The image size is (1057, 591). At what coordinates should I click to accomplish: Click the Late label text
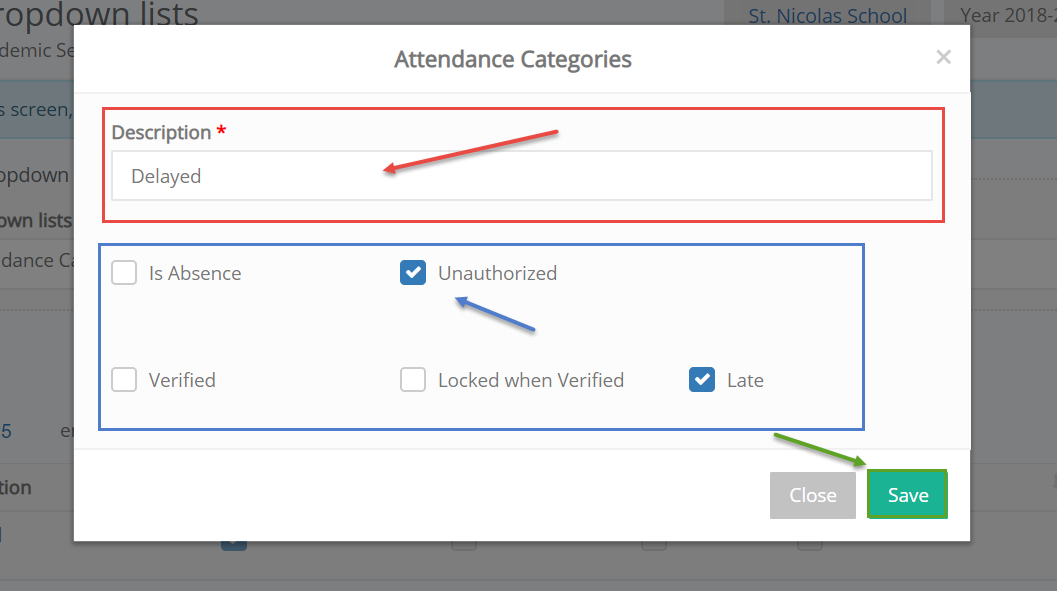[x=746, y=380]
